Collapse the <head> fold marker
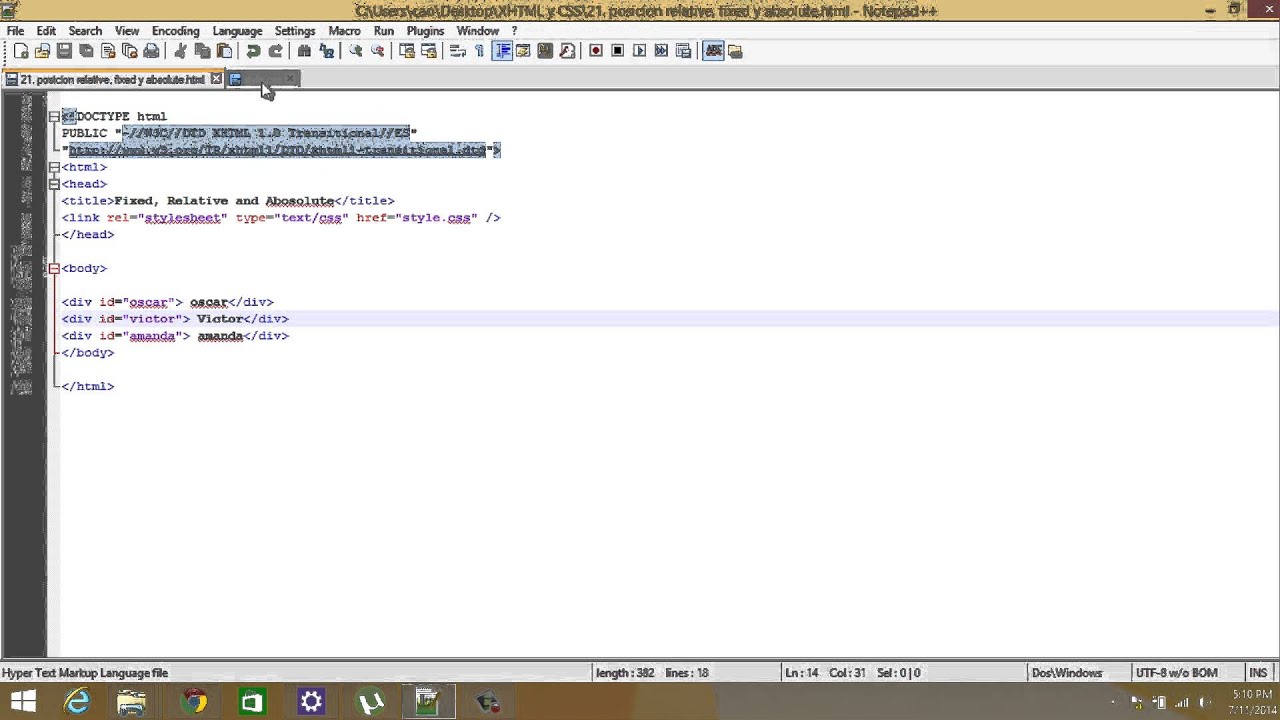The image size is (1280, 720). [x=54, y=184]
